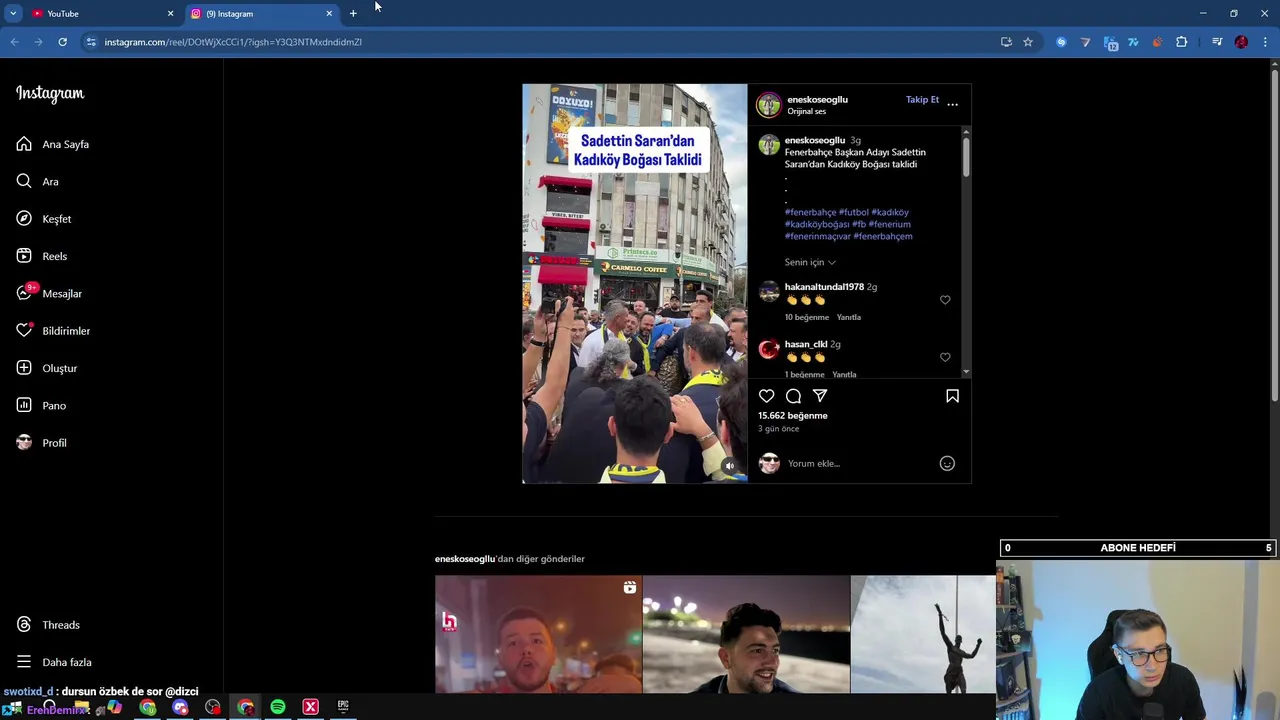1280x720 pixels.
Task: Save reel with bookmark icon
Action: coord(952,396)
